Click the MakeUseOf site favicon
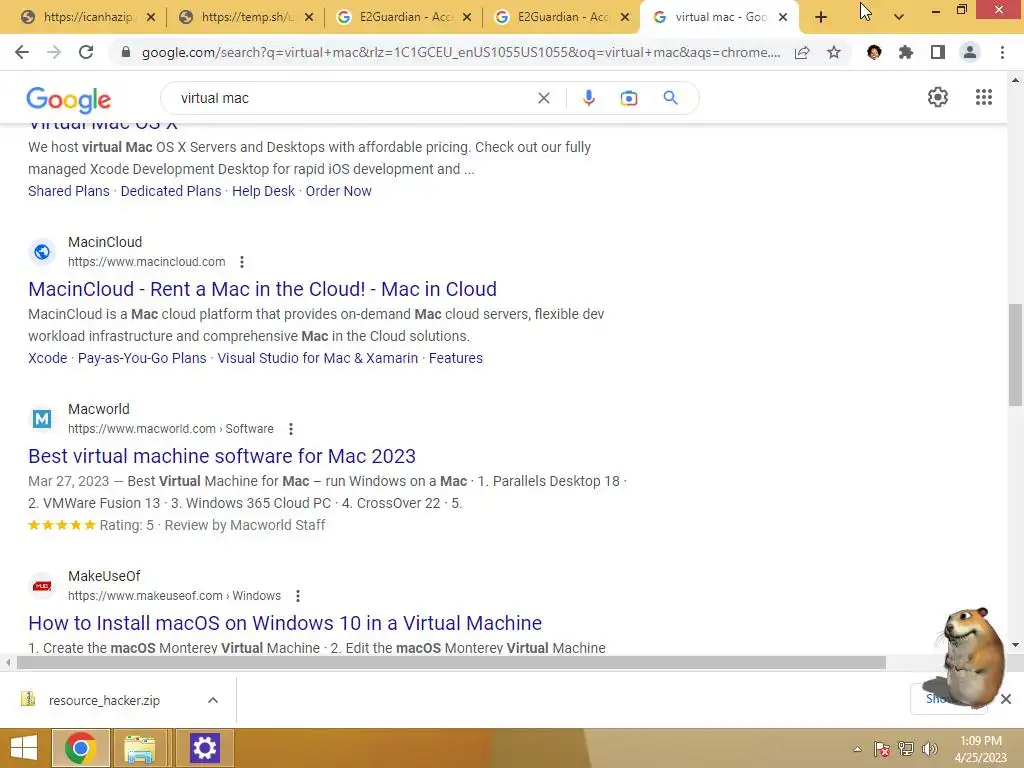 pyautogui.click(x=42, y=586)
